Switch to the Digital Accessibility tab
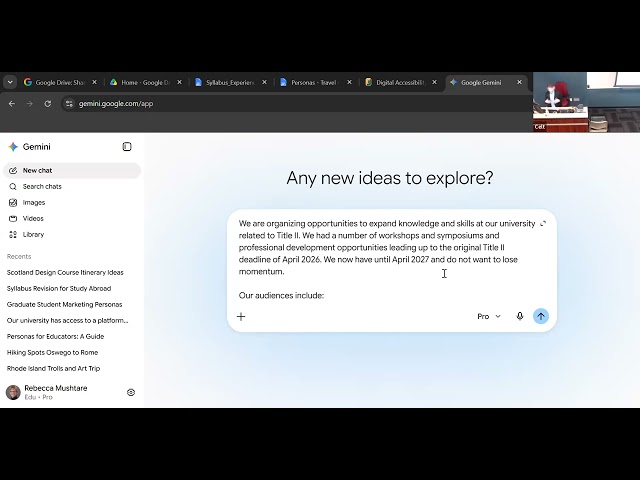 [401, 82]
